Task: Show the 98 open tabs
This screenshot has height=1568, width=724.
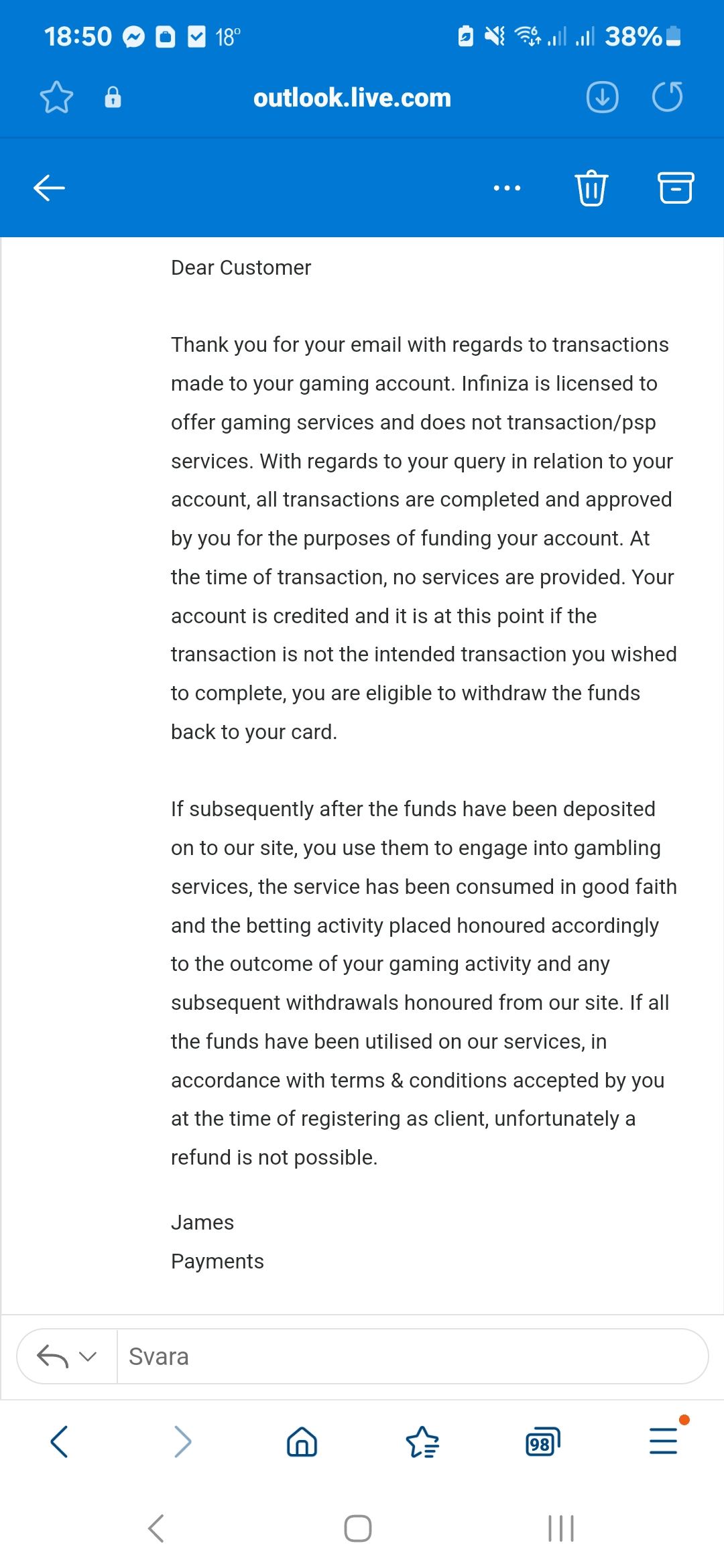Action: click(x=542, y=1441)
